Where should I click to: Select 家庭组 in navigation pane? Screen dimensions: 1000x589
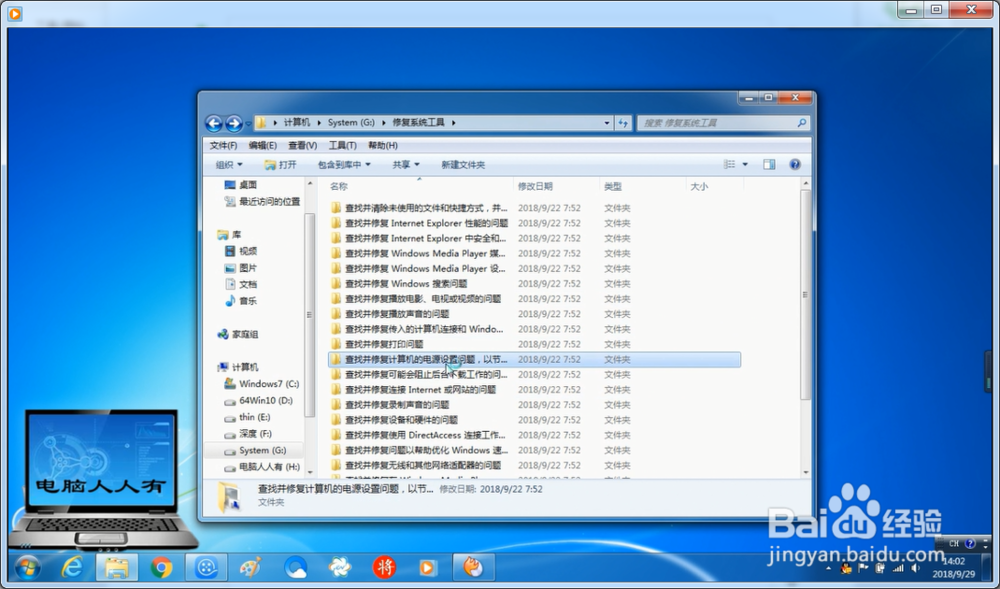[x=238, y=334]
